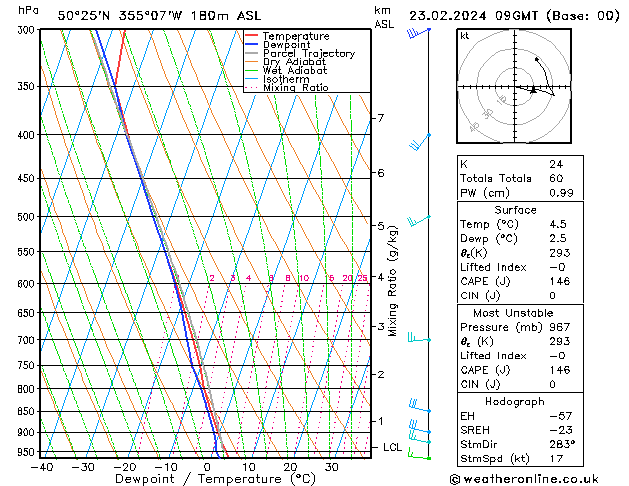Viewport: 629px width, 486px height.
Task: Click the StmSpd (kt) value '17'
Action: pyautogui.click(x=556, y=458)
